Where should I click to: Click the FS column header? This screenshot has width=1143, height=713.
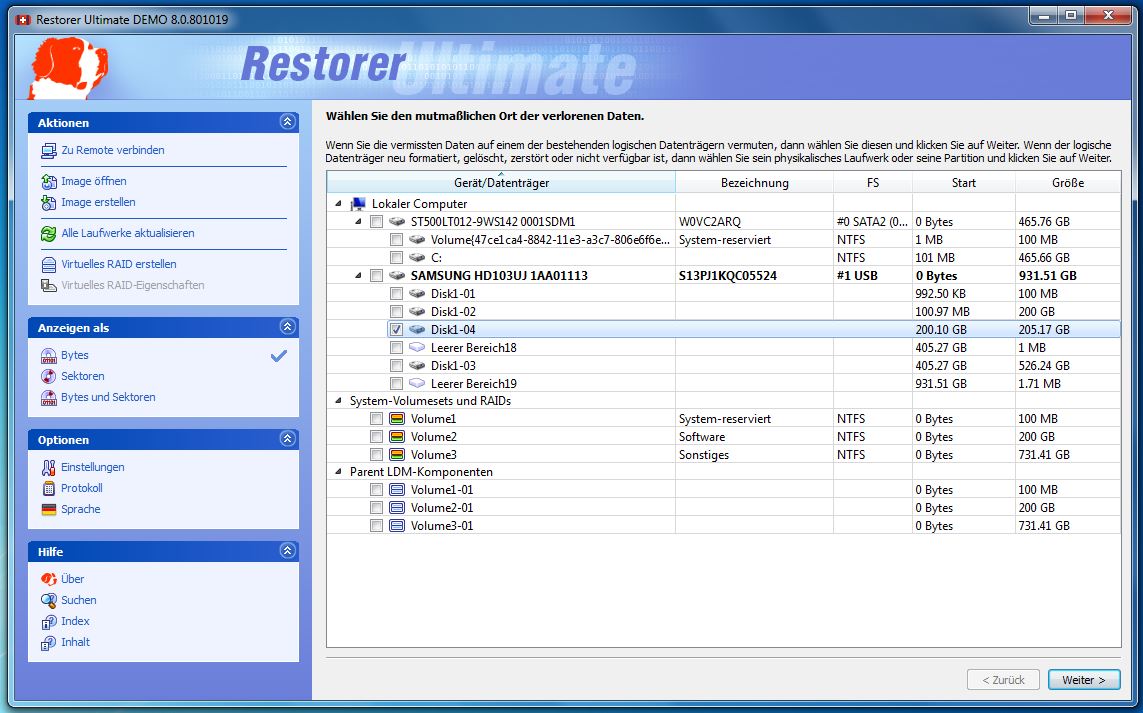click(873, 182)
